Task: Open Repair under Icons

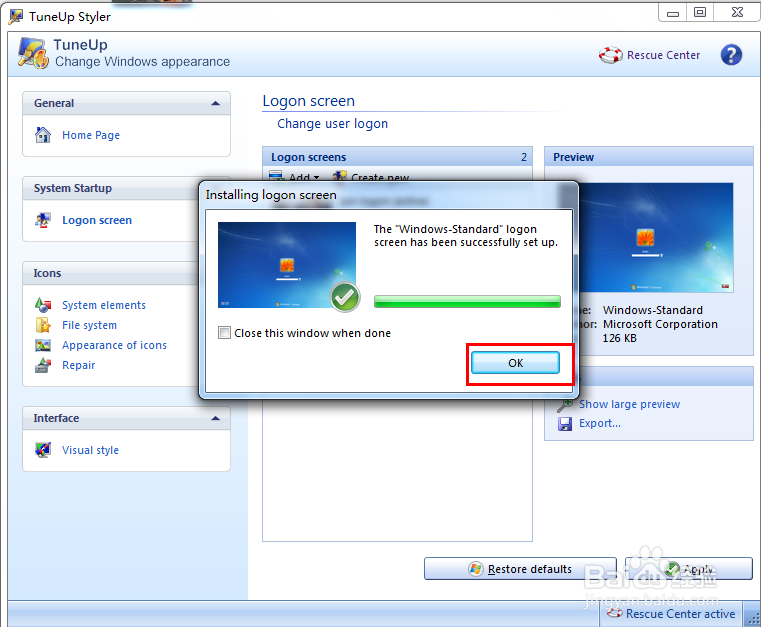Action: tap(78, 365)
